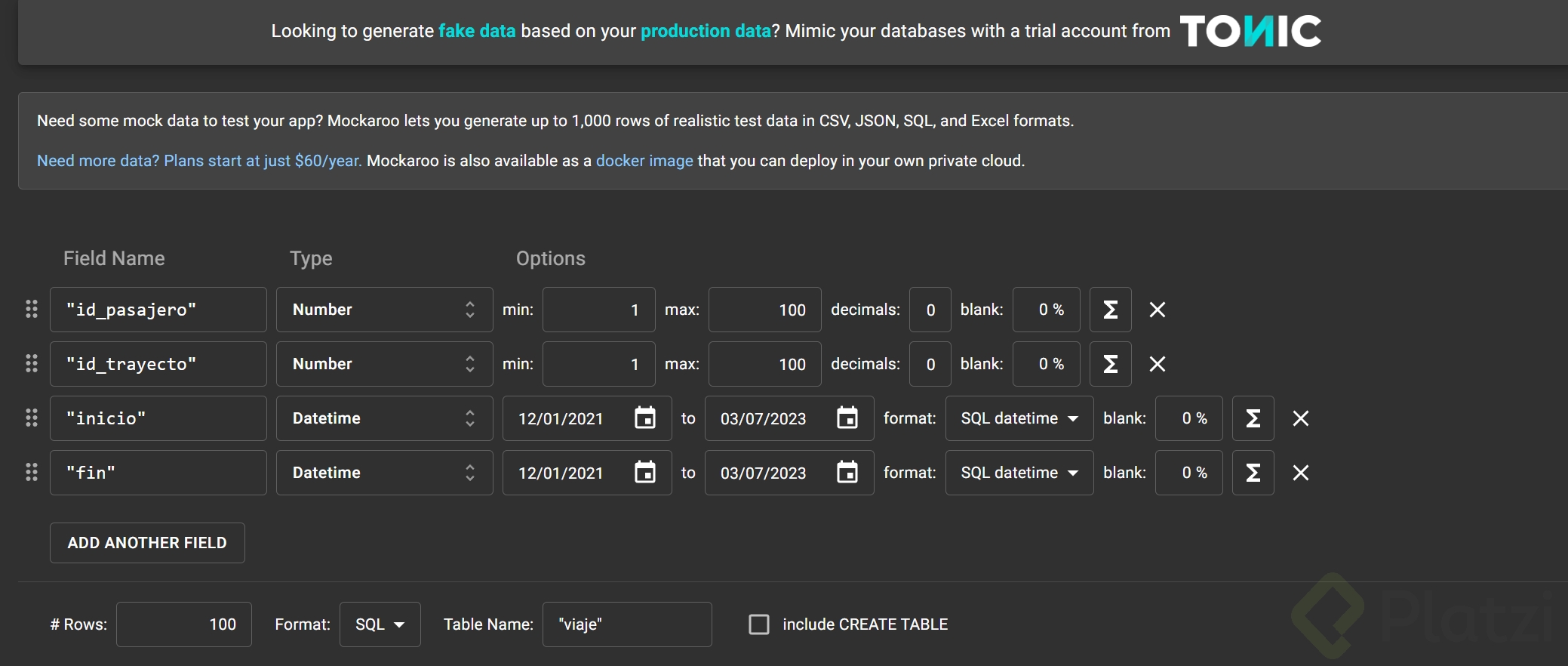Image resolution: width=1568 pixels, height=666 pixels.
Task: Click the "Options" column header
Action: 551,258
